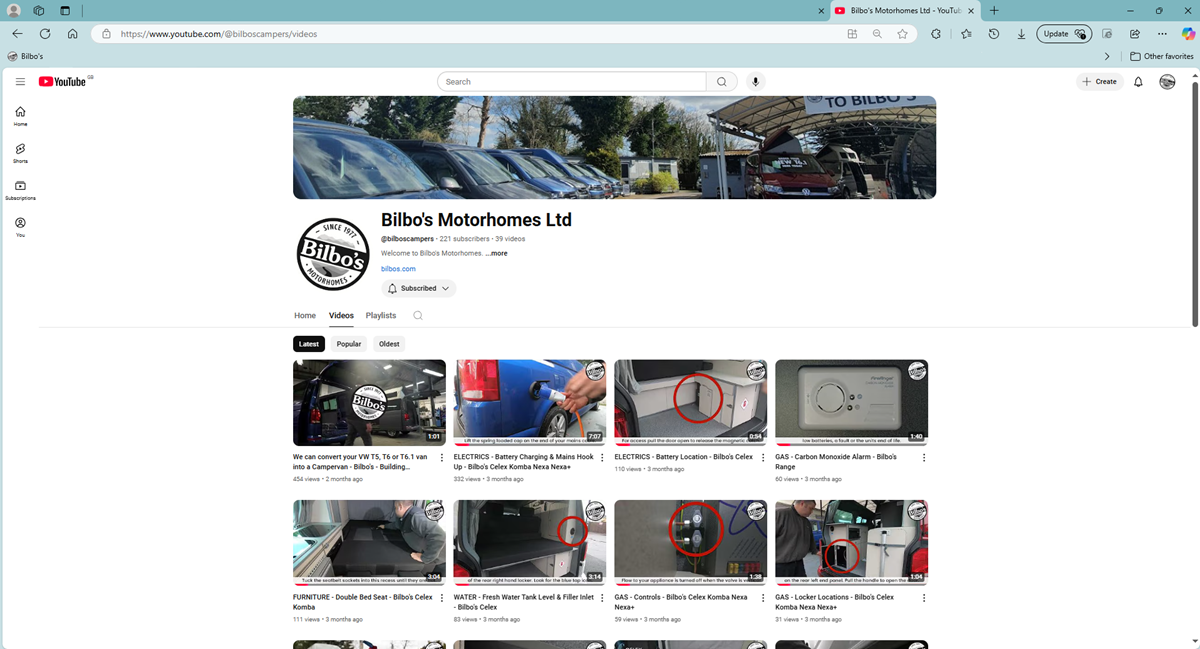Open options for GAS Locker Locations video
This screenshot has height=649, width=1200.
pos(924,598)
